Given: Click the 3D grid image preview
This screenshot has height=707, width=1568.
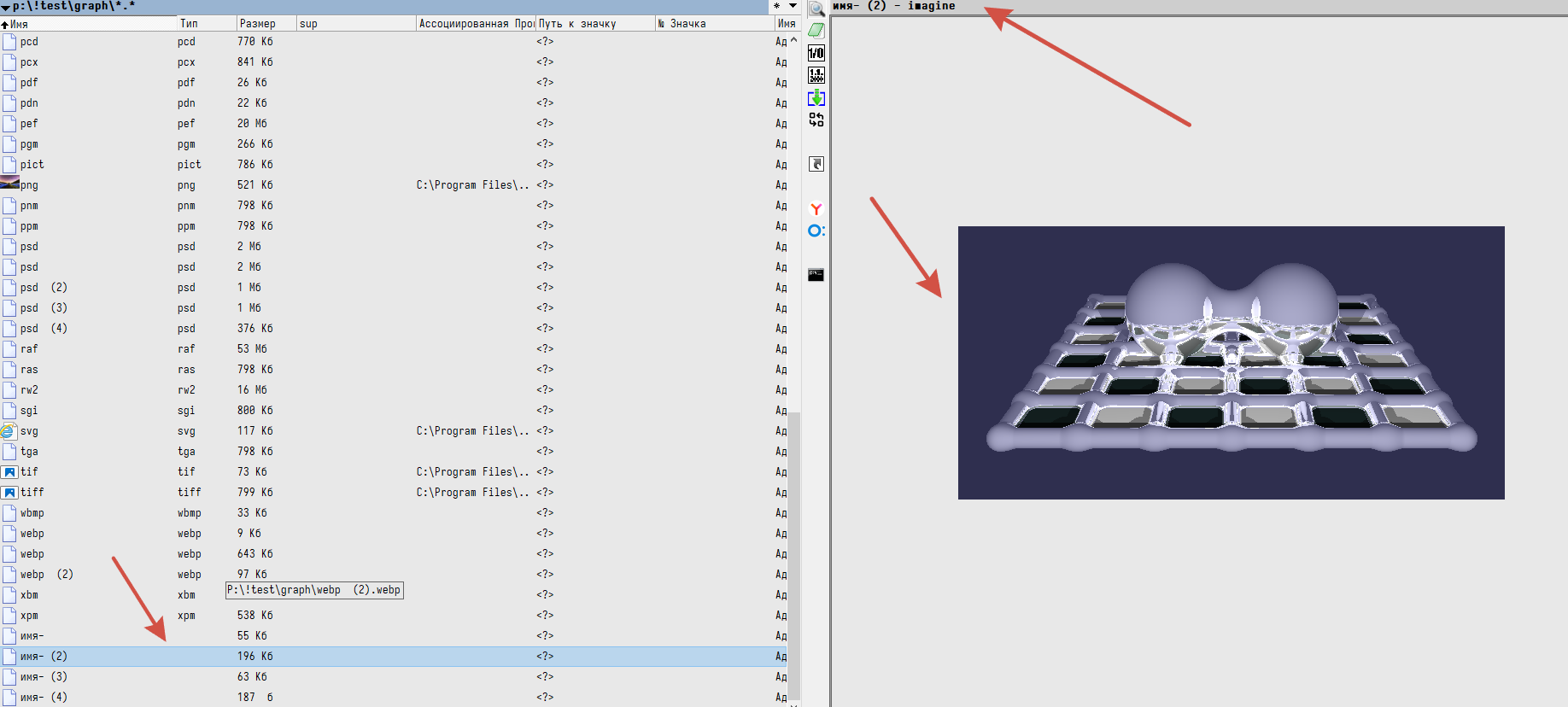Looking at the screenshot, I should coord(1231,363).
